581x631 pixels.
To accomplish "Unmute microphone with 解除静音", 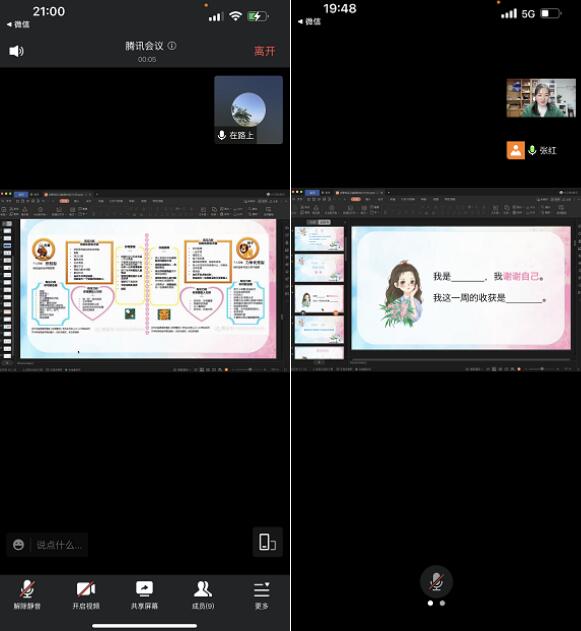I will tap(27, 595).
